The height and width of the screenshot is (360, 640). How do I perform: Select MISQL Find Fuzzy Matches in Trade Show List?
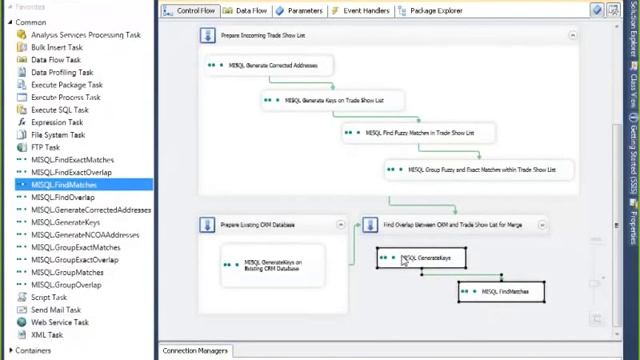pyautogui.click(x=419, y=133)
